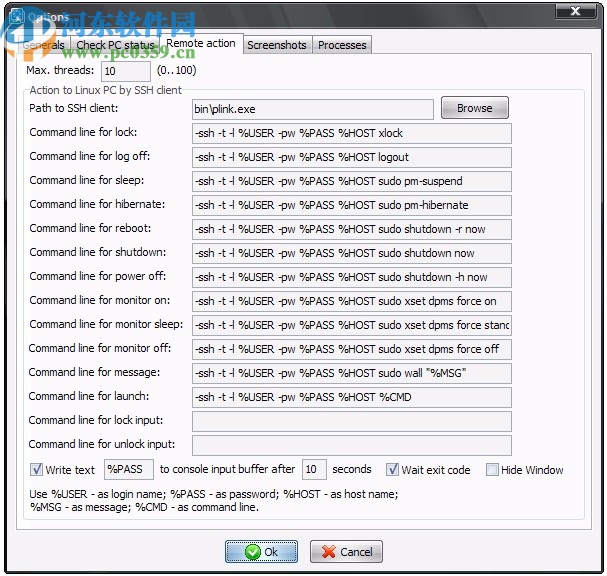Switch to the Generals tab
The image size is (607, 576).
[44, 45]
